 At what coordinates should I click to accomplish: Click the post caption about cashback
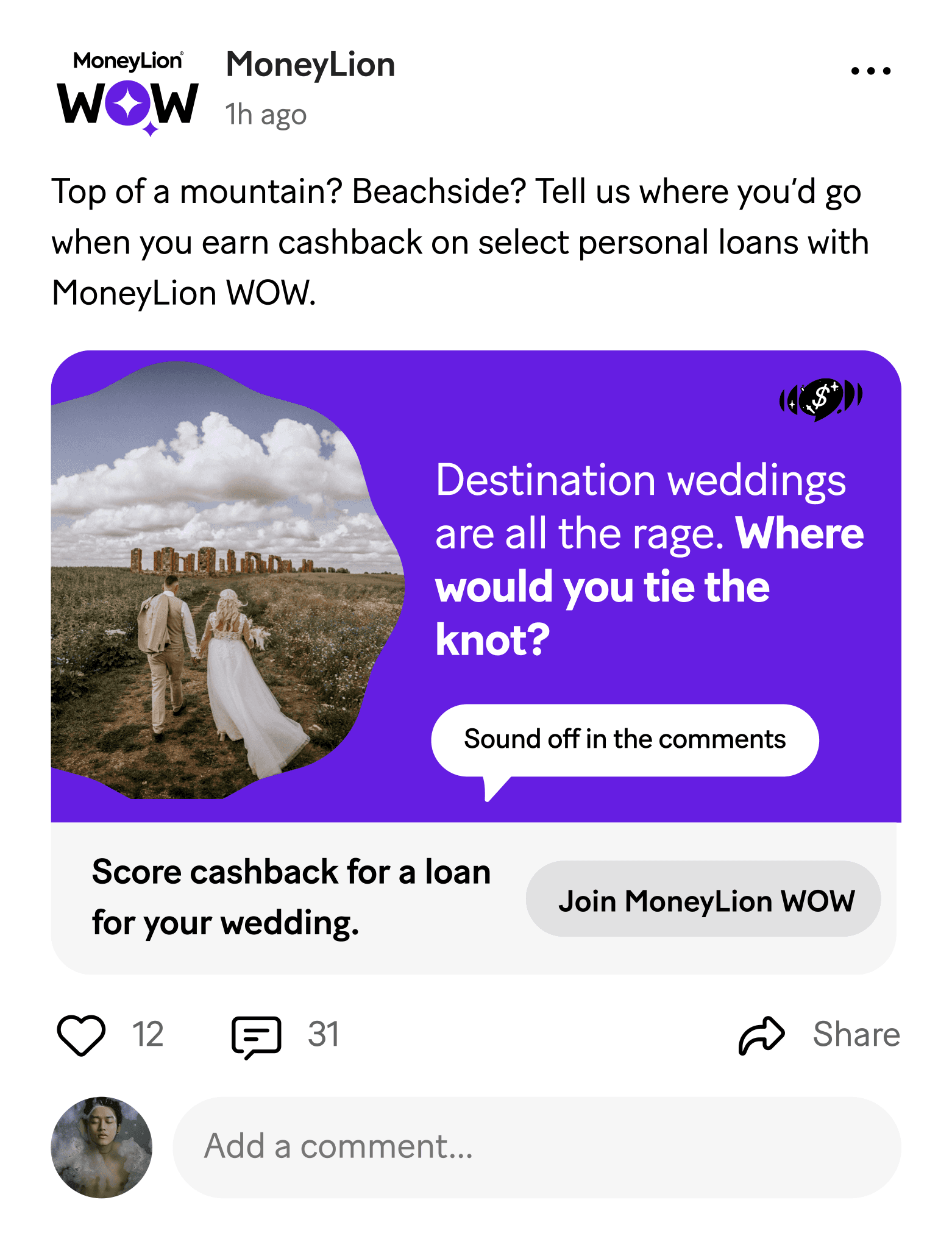tap(460, 242)
